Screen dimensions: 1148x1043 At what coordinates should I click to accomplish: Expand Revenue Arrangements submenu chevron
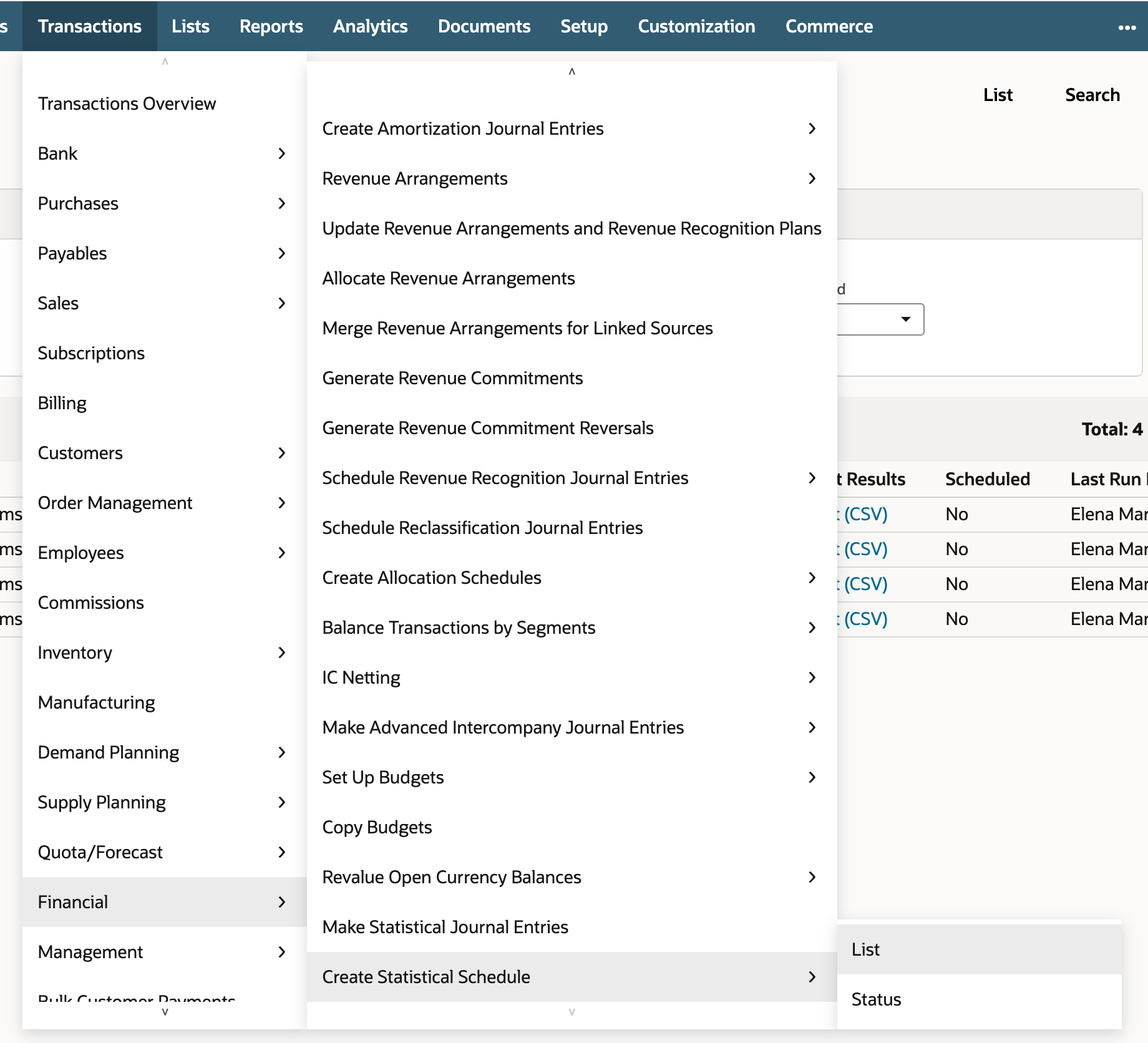click(x=812, y=178)
